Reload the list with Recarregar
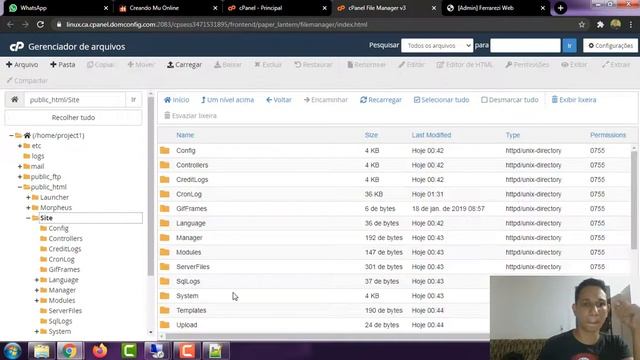Viewport: 640px width, 360px height. coord(381,100)
